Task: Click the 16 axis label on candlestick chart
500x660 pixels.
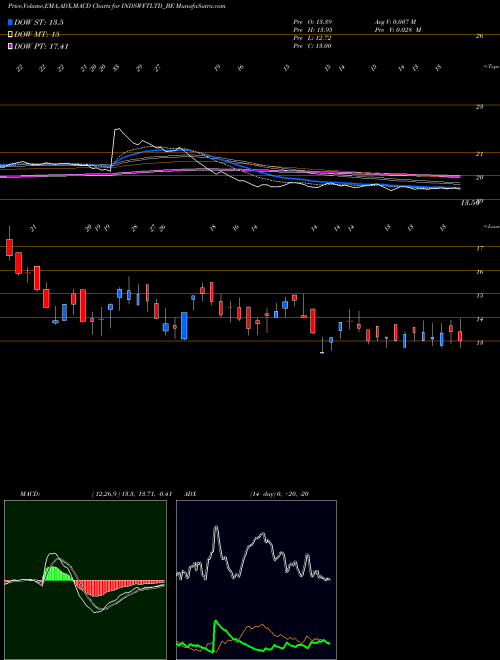Action: tap(479, 272)
